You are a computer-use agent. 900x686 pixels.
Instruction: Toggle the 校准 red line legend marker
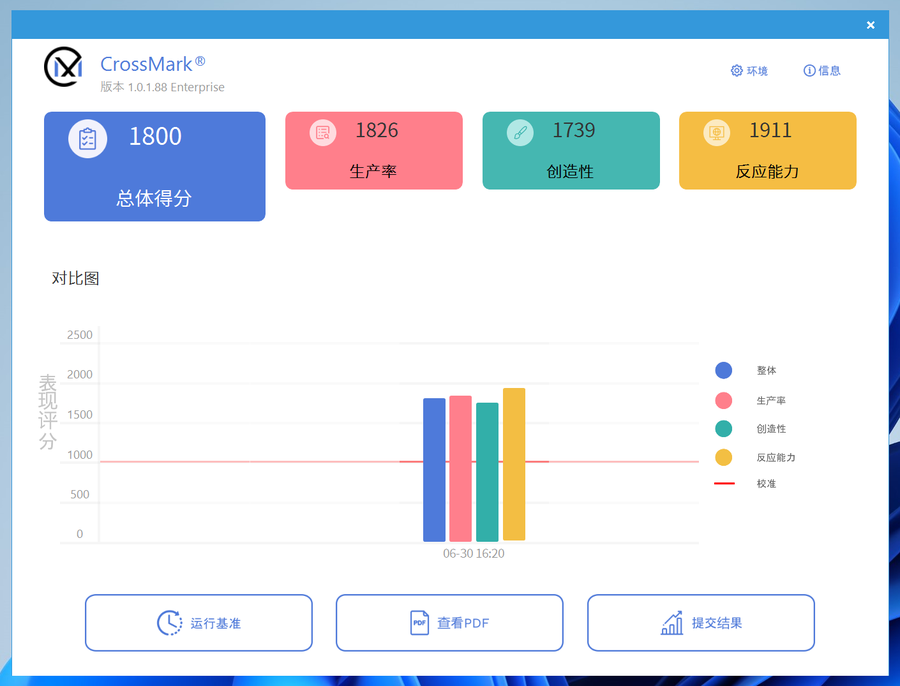coord(724,483)
